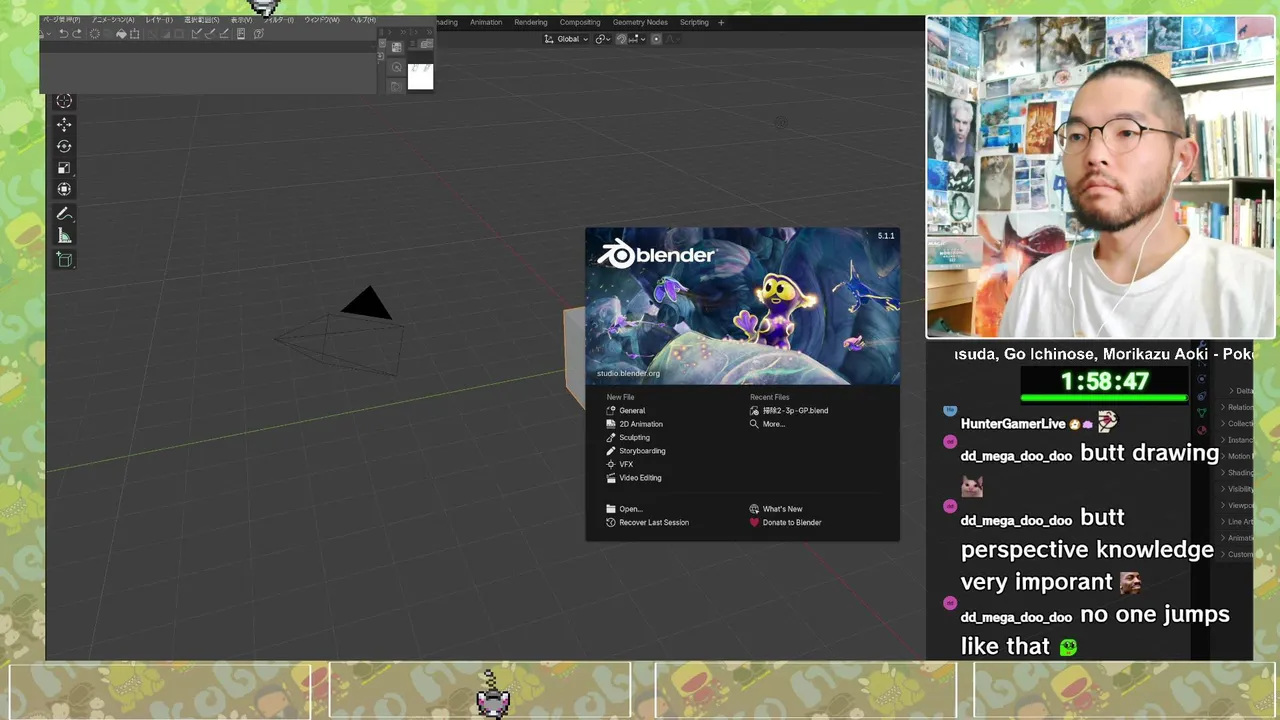Switch to the Scripting workspace tab
Screen dimensions: 1280x720
pos(694,22)
